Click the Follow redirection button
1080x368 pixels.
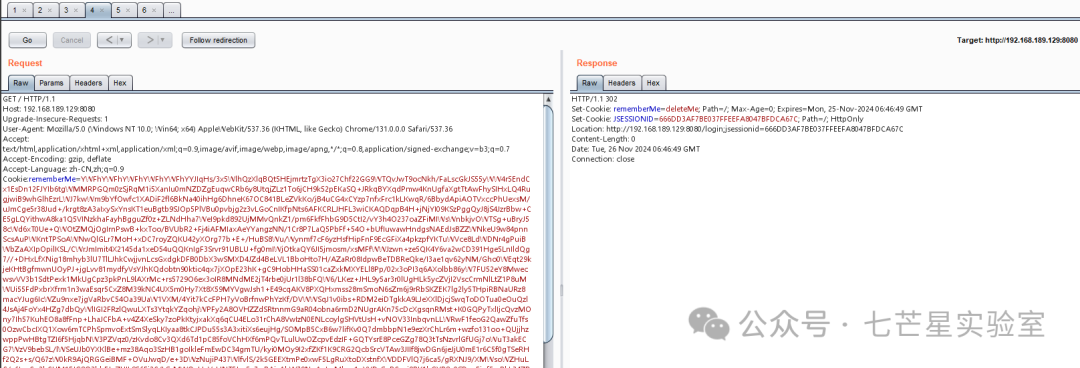coord(218,40)
